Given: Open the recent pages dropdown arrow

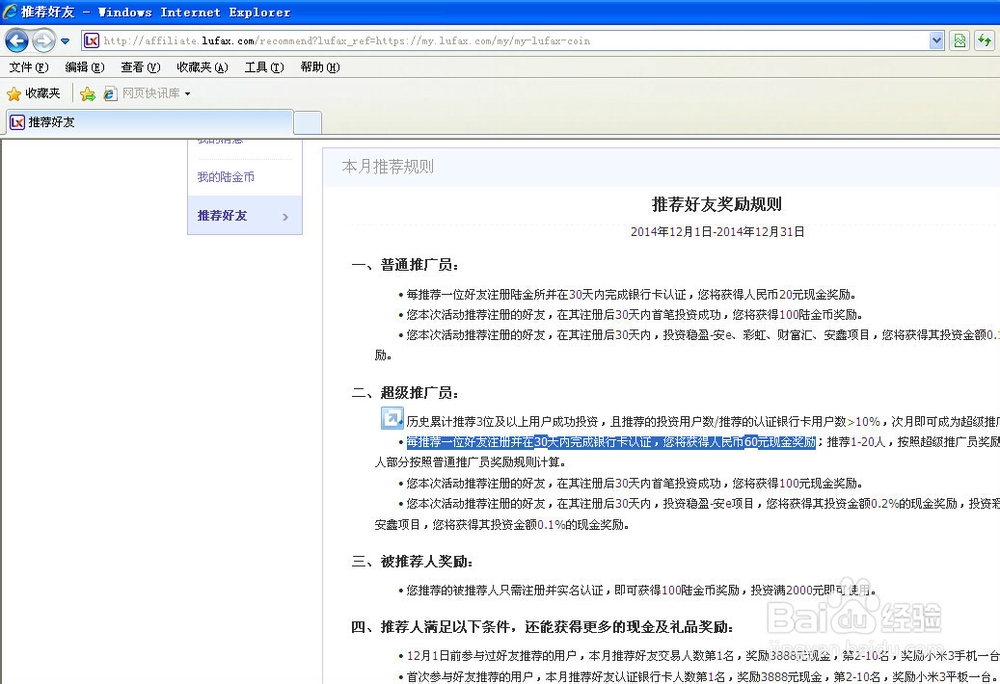Looking at the screenshot, I should coord(65,41).
